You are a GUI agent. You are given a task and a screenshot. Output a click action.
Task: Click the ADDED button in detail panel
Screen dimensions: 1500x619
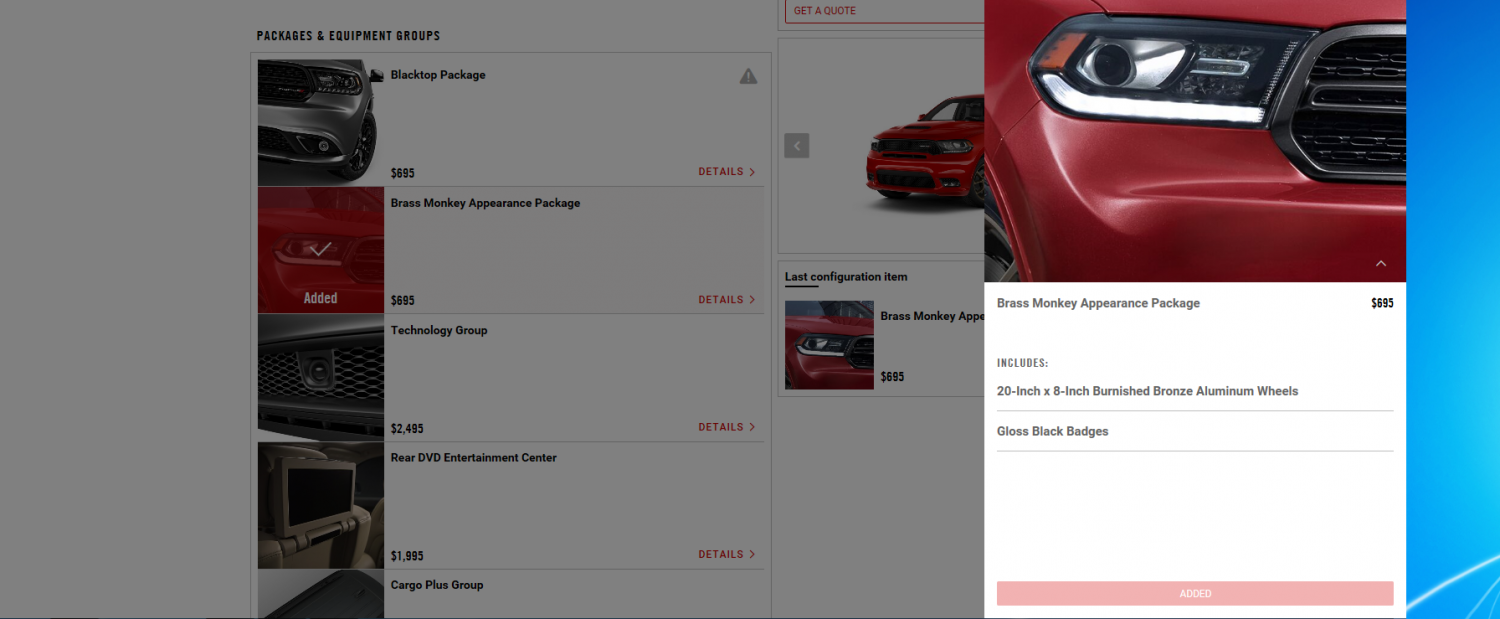[1195, 594]
